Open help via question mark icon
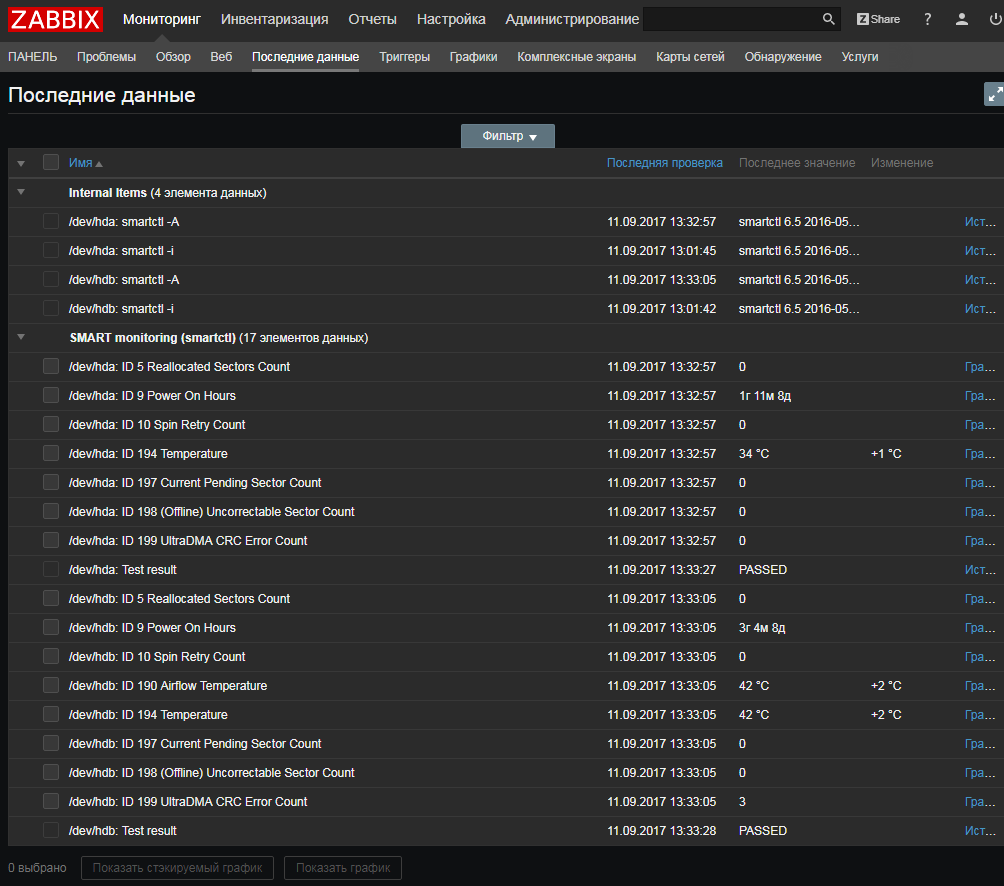The height and width of the screenshot is (886, 1004). [x=927, y=19]
